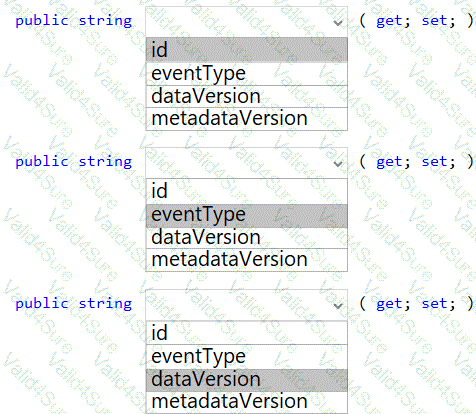Click the first 'public string' code text
Viewport: 476px width, 414px height.
tap(74, 21)
